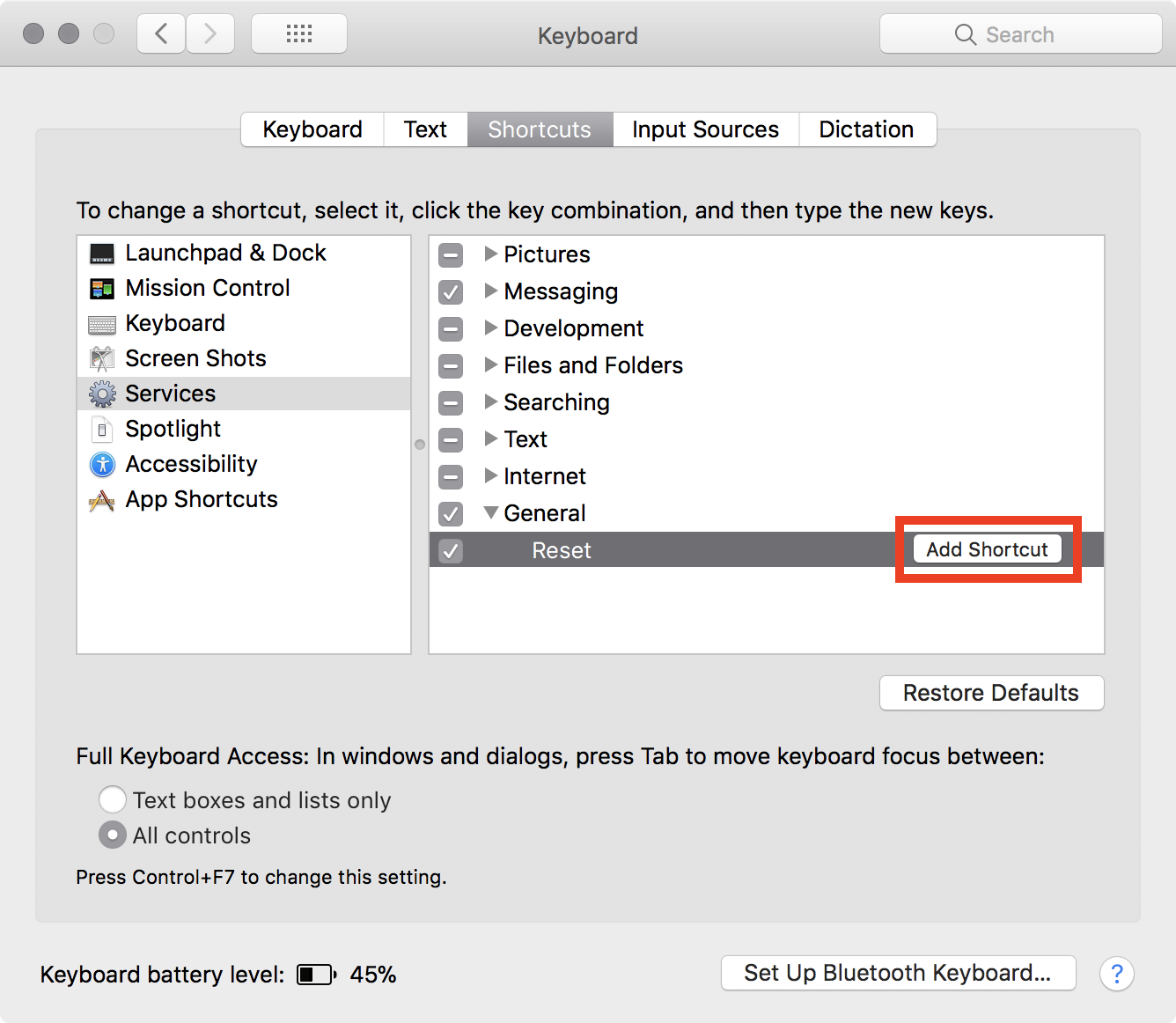Click the keyboard battery level icon
1176x1023 pixels.
pos(317,975)
